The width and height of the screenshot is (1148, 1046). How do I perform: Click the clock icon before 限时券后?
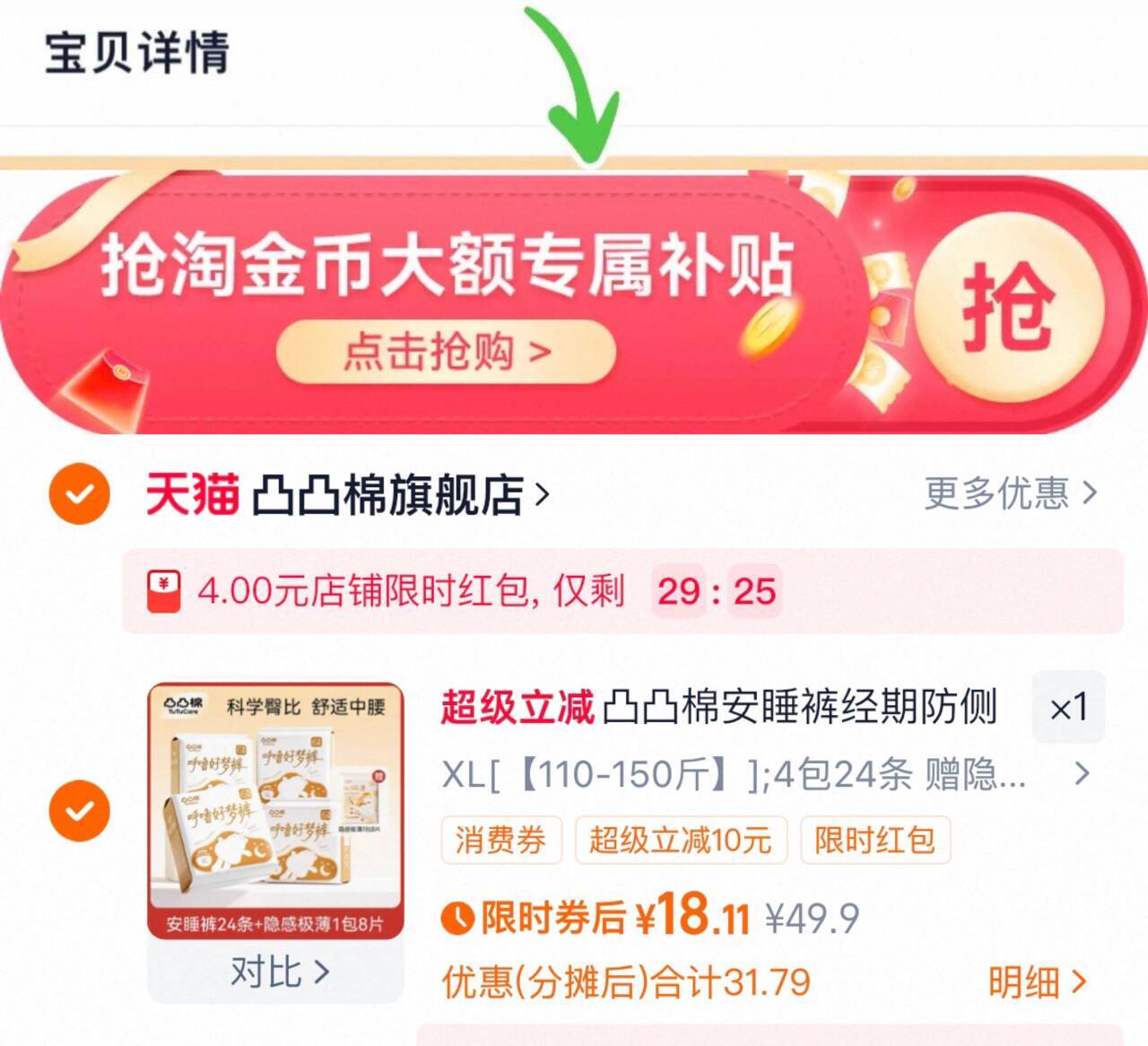[457, 917]
